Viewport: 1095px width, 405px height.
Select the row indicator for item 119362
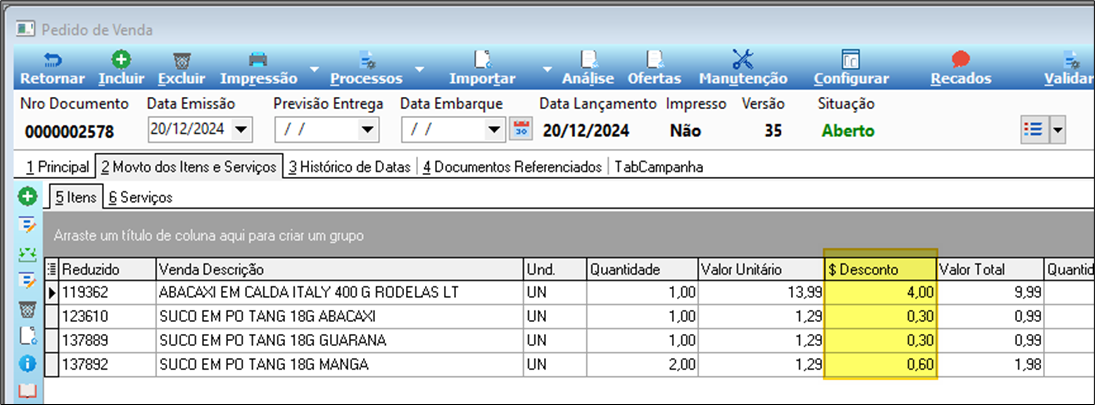tap(52, 293)
